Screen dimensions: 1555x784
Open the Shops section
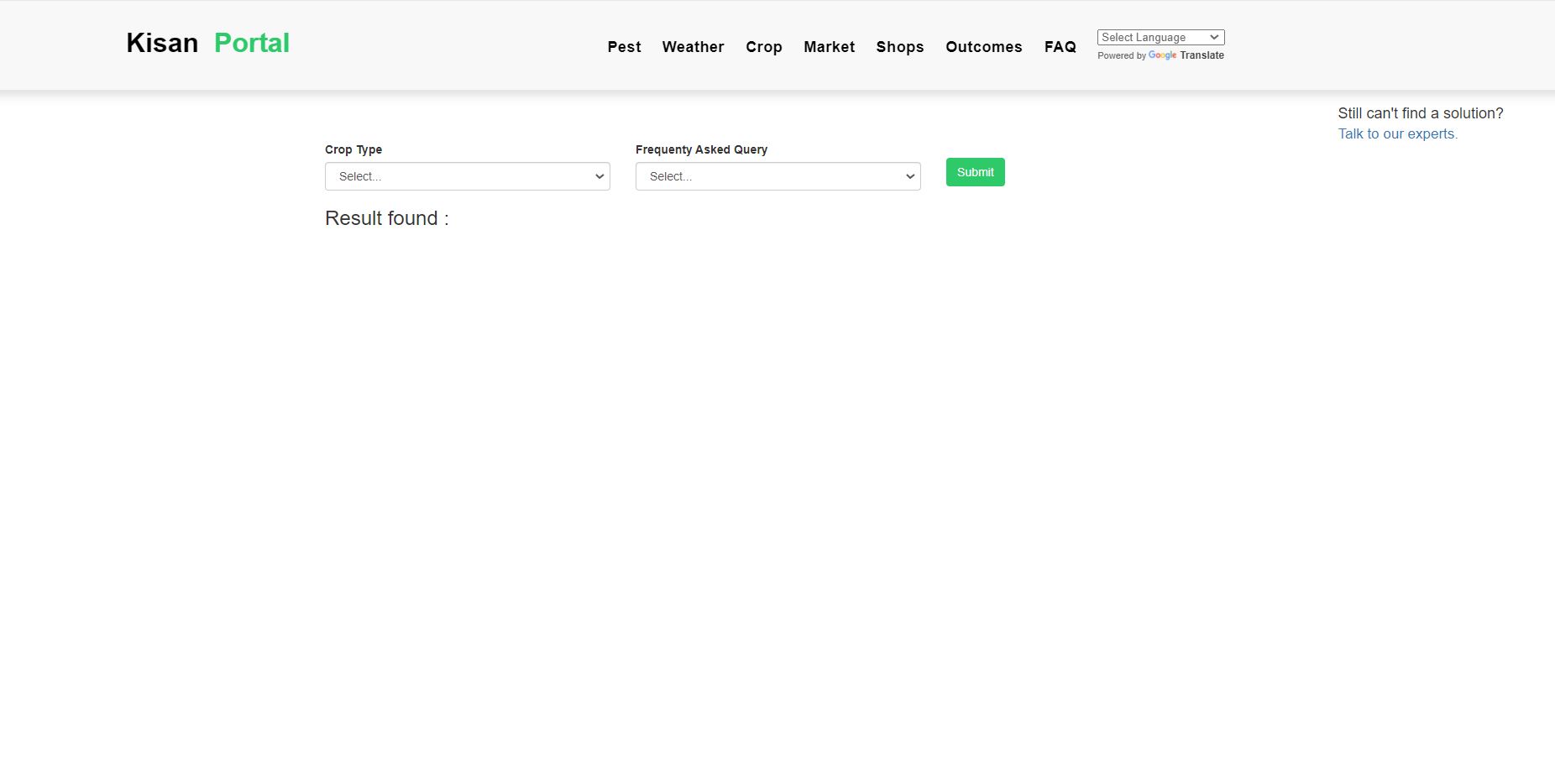899,47
